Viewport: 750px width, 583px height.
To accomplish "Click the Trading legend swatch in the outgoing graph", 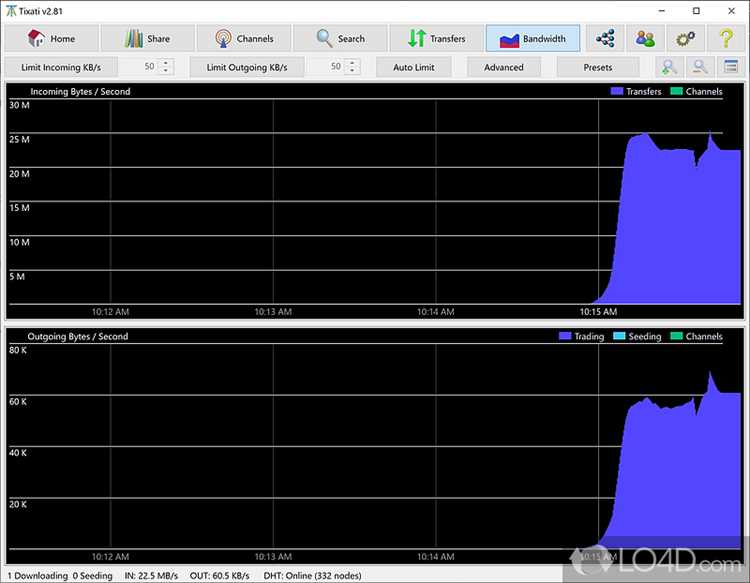I will pyautogui.click(x=565, y=336).
